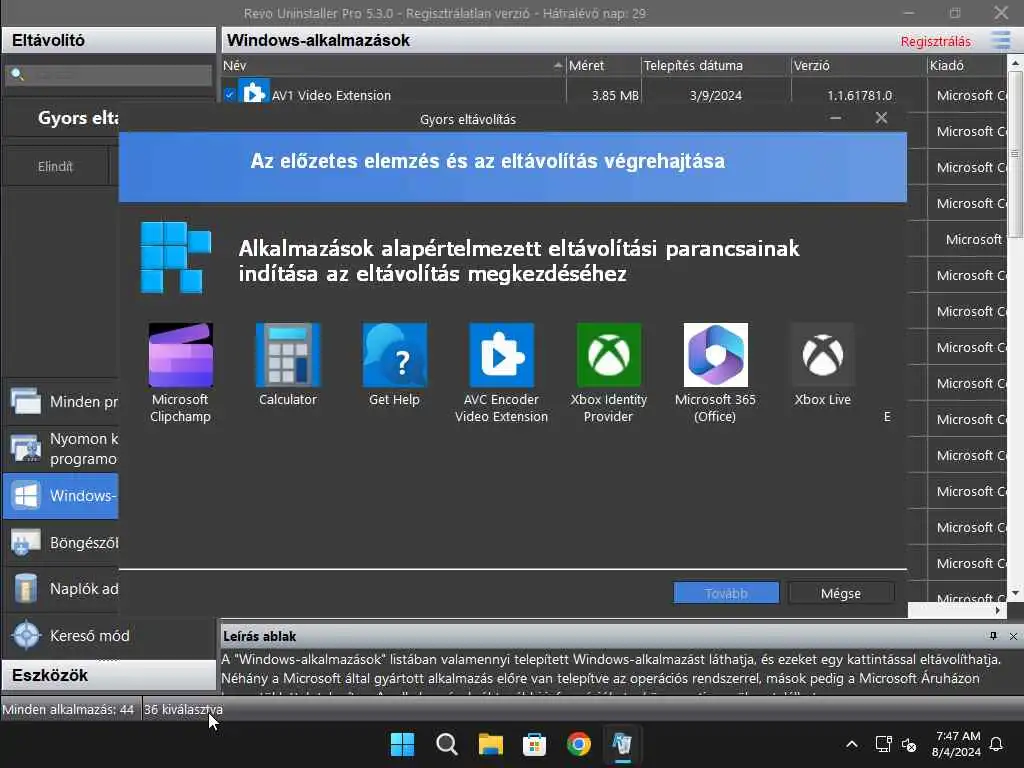Open Google Chrome from the taskbar

tap(579, 744)
